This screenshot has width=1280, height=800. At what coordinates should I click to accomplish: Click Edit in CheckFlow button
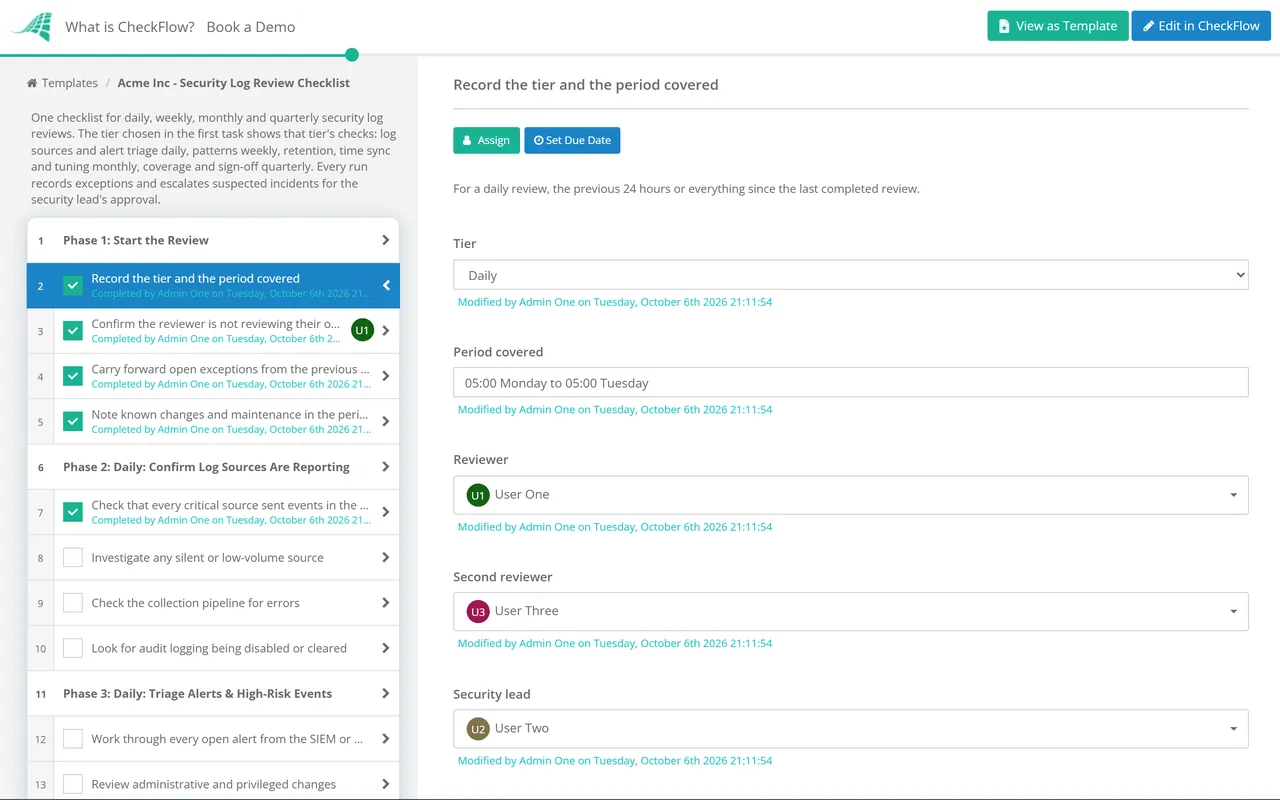tap(1201, 26)
